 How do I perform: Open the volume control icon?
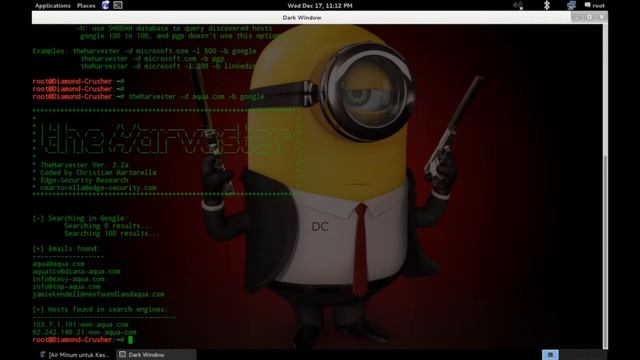tap(518, 5)
